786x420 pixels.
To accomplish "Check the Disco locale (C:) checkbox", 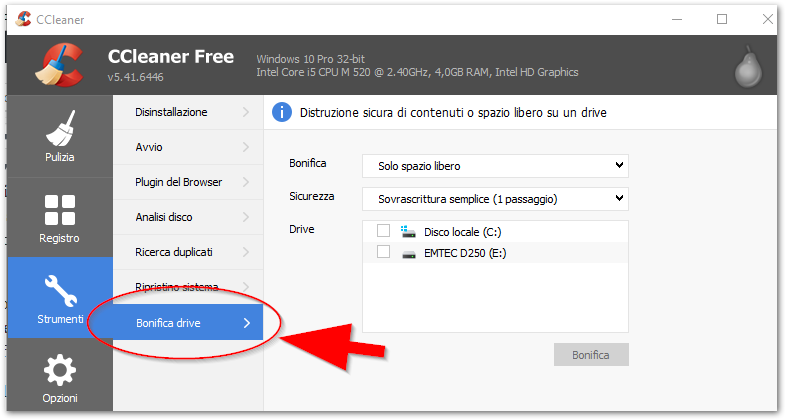I will pyautogui.click(x=383, y=231).
